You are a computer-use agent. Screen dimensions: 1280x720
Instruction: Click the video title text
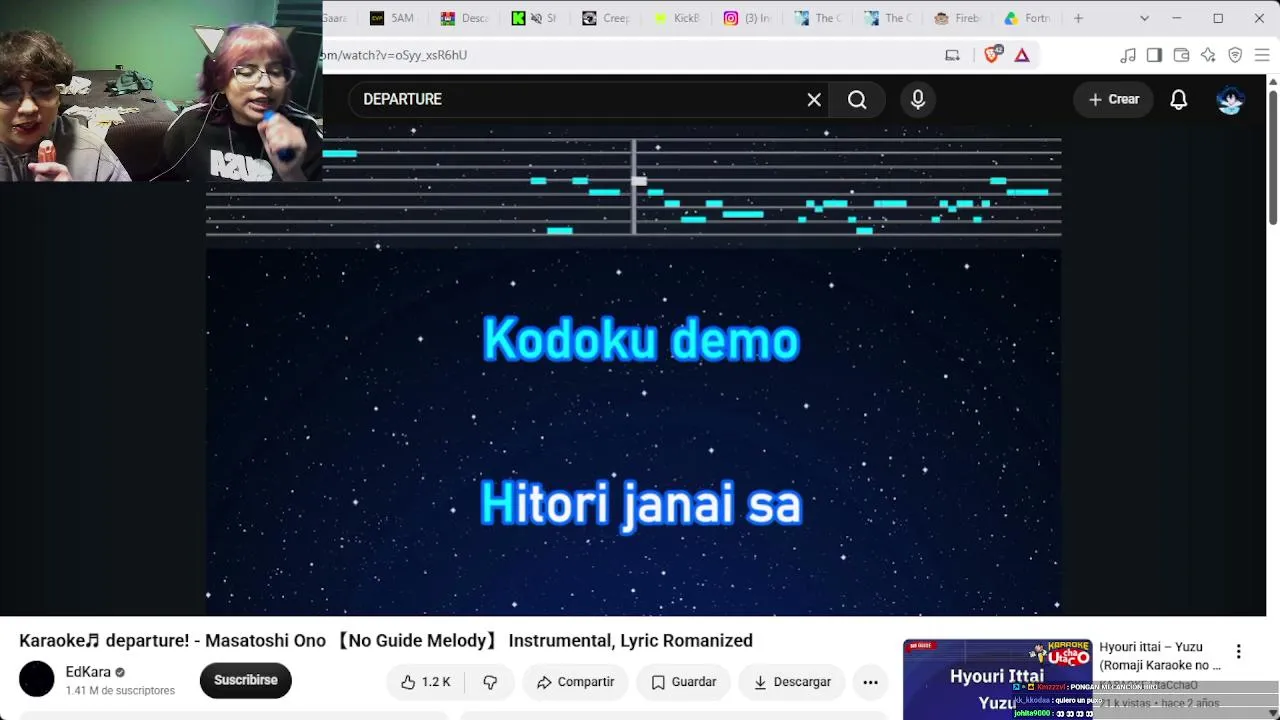pyautogui.click(x=386, y=640)
